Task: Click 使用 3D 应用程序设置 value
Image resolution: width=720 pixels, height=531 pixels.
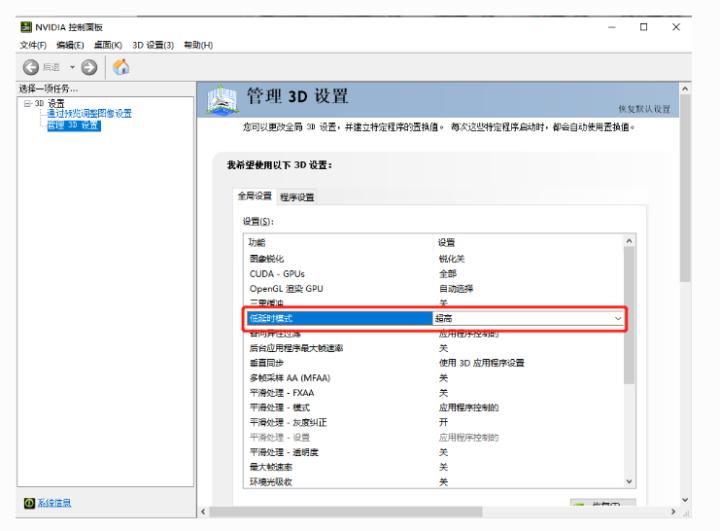Action: (x=481, y=363)
